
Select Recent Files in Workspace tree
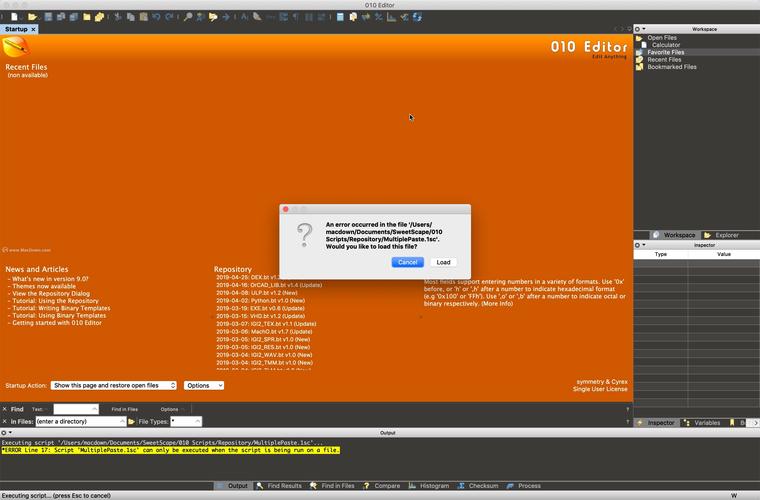click(664, 60)
